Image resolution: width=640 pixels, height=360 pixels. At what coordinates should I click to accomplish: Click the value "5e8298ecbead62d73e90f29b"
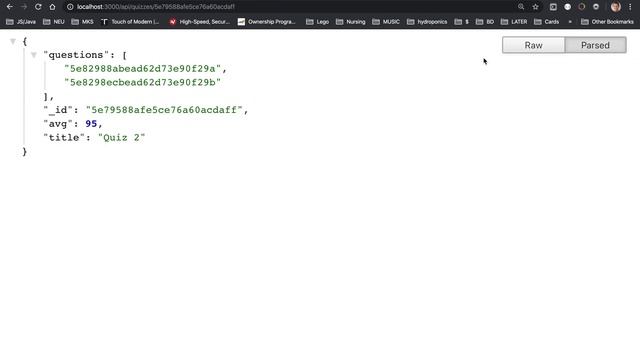pos(142,82)
